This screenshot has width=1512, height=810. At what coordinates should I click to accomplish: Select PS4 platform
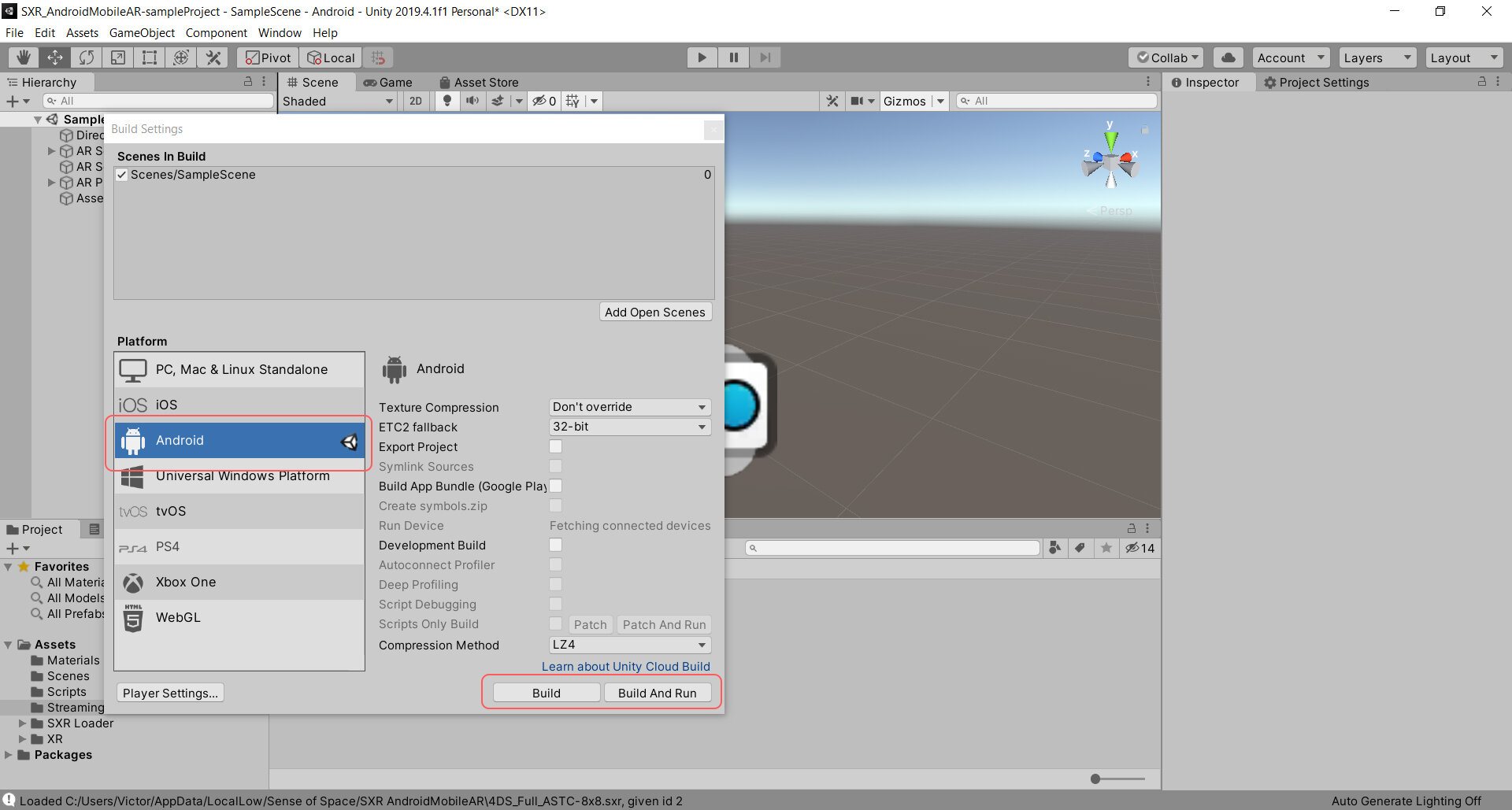point(239,546)
